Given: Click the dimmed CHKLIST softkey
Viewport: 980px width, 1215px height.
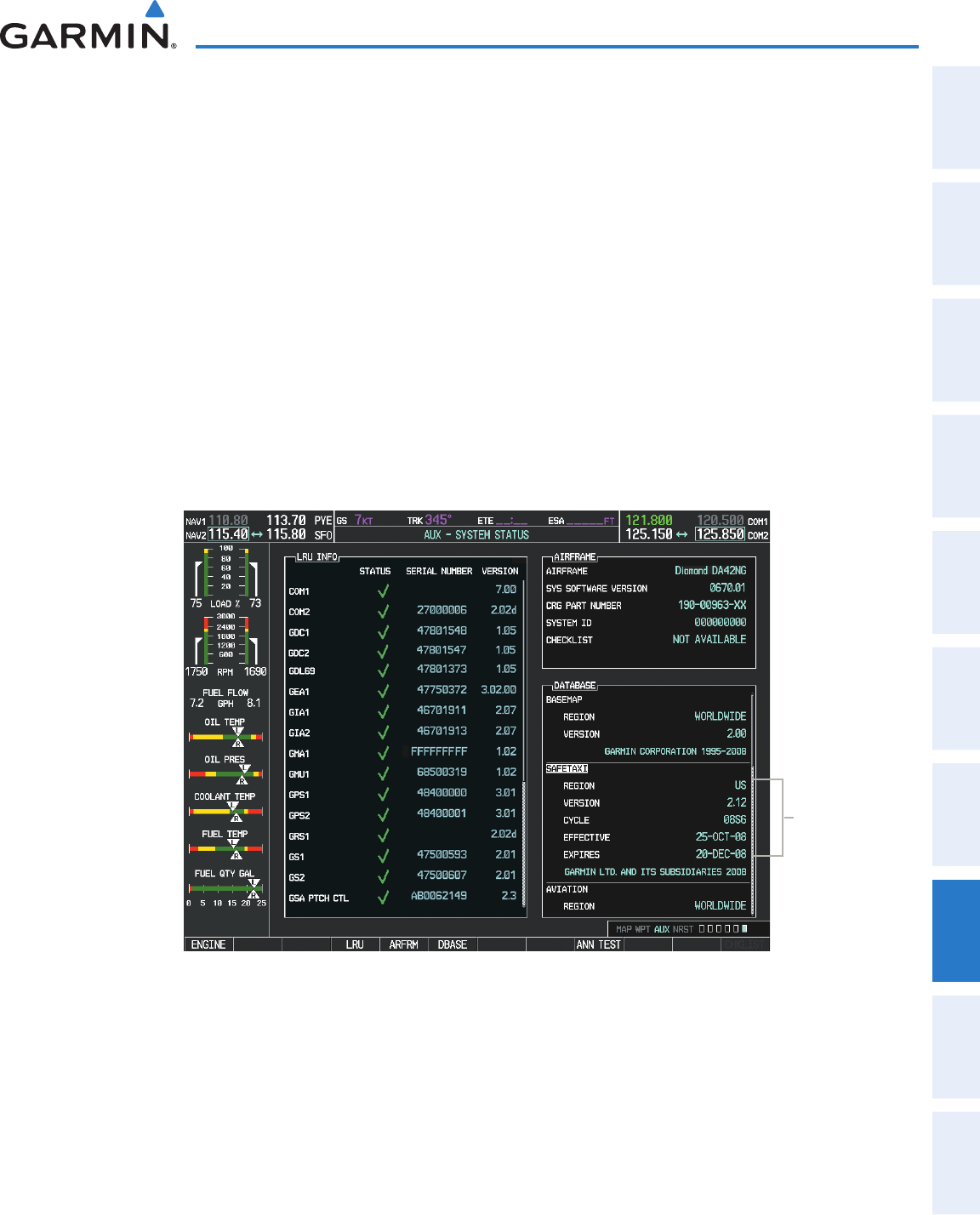Looking at the screenshot, I should pyautogui.click(x=745, y=944).
